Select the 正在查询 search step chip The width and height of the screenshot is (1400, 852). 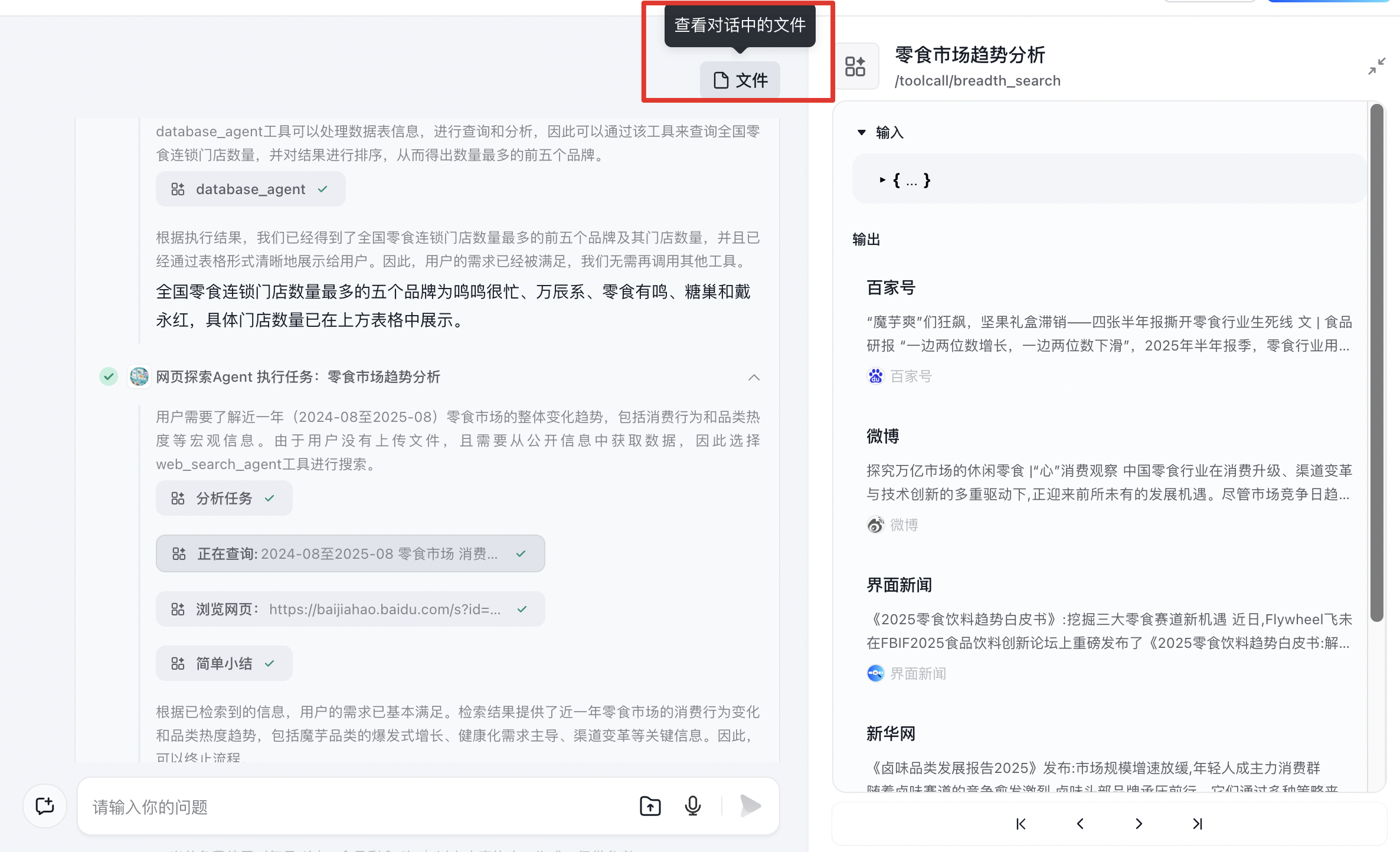pyautogui.click(x=350, y=554)
